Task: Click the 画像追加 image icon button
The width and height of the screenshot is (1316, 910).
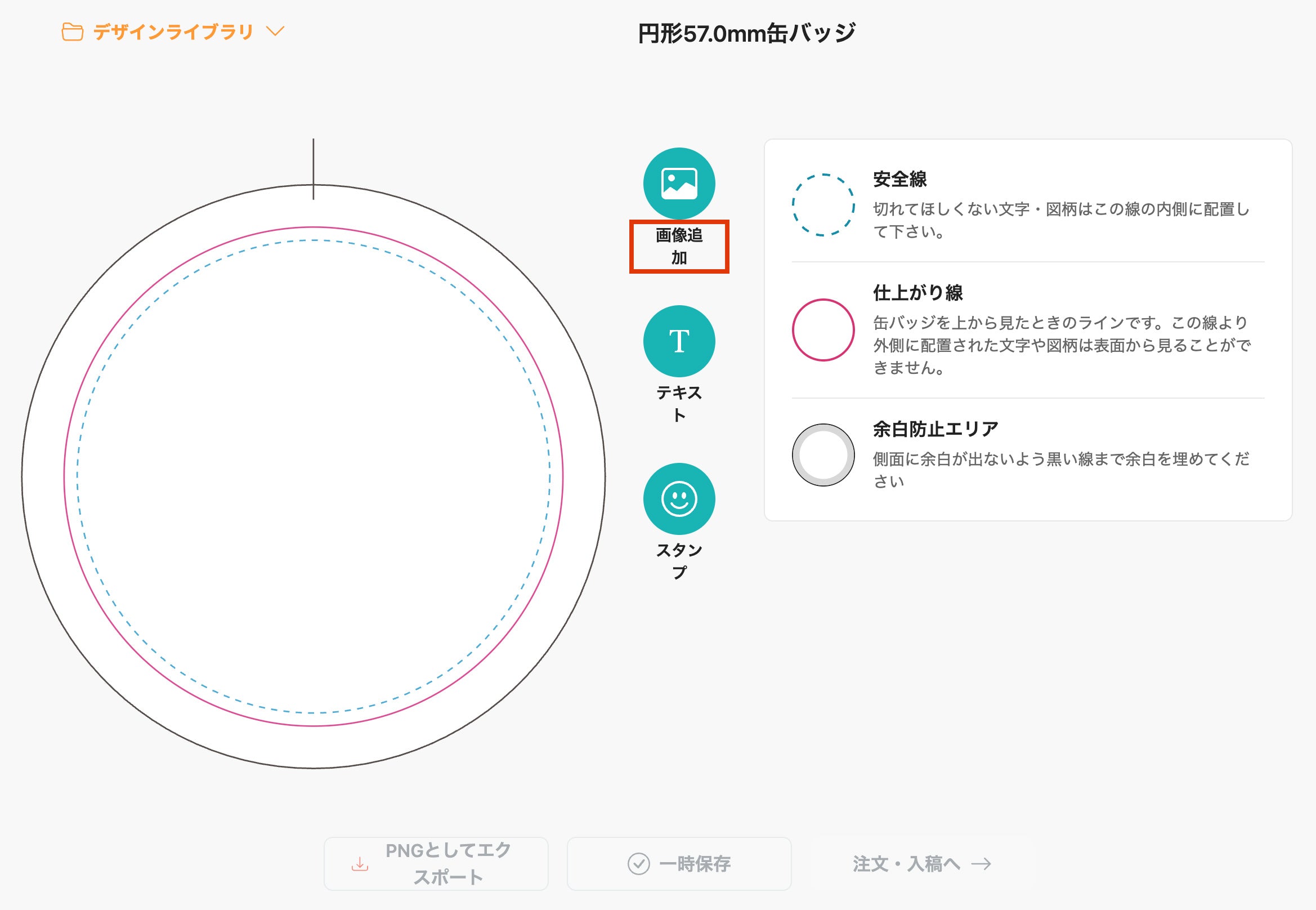Action: pos(679,184)
